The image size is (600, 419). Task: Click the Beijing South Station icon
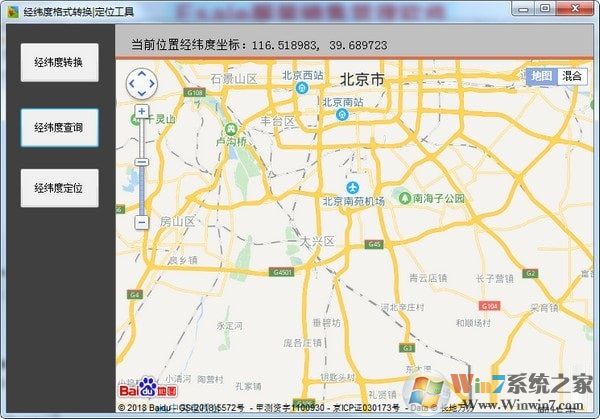[342, 114]
